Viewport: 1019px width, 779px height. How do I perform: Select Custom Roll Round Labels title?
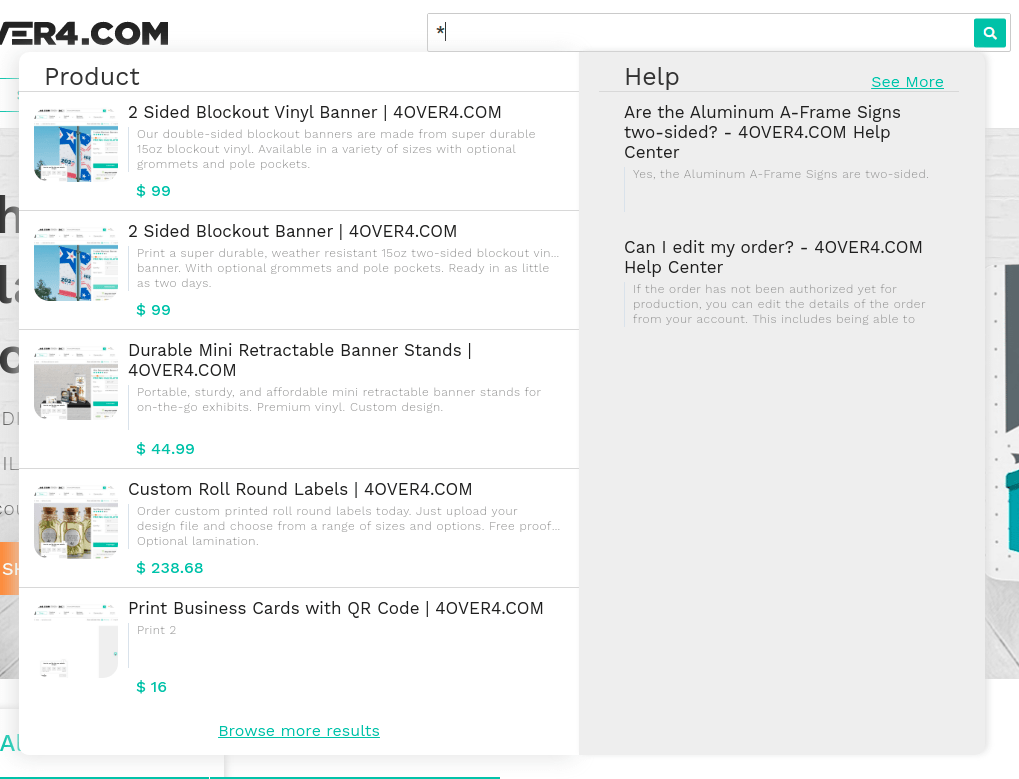pyautogui.click(x=300, y=490)
